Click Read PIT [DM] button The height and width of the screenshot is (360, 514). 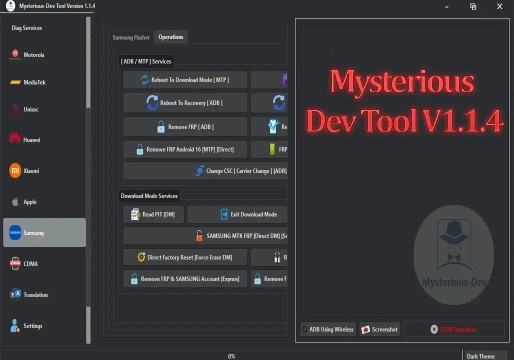(x=153, y=214)
